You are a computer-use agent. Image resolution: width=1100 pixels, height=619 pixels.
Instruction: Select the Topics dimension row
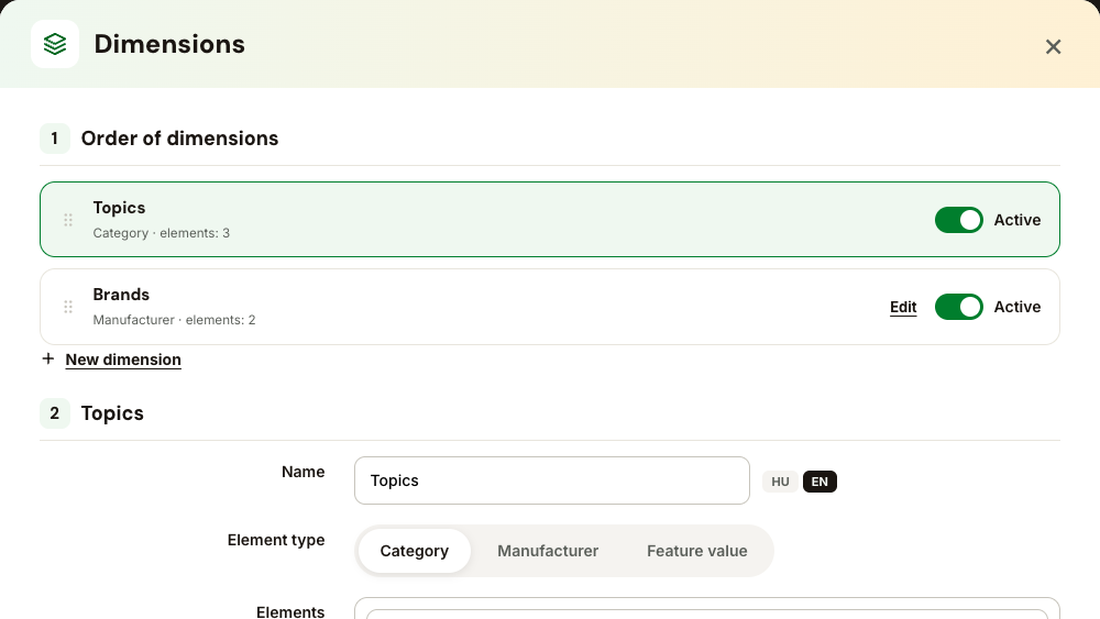[549, 220]
